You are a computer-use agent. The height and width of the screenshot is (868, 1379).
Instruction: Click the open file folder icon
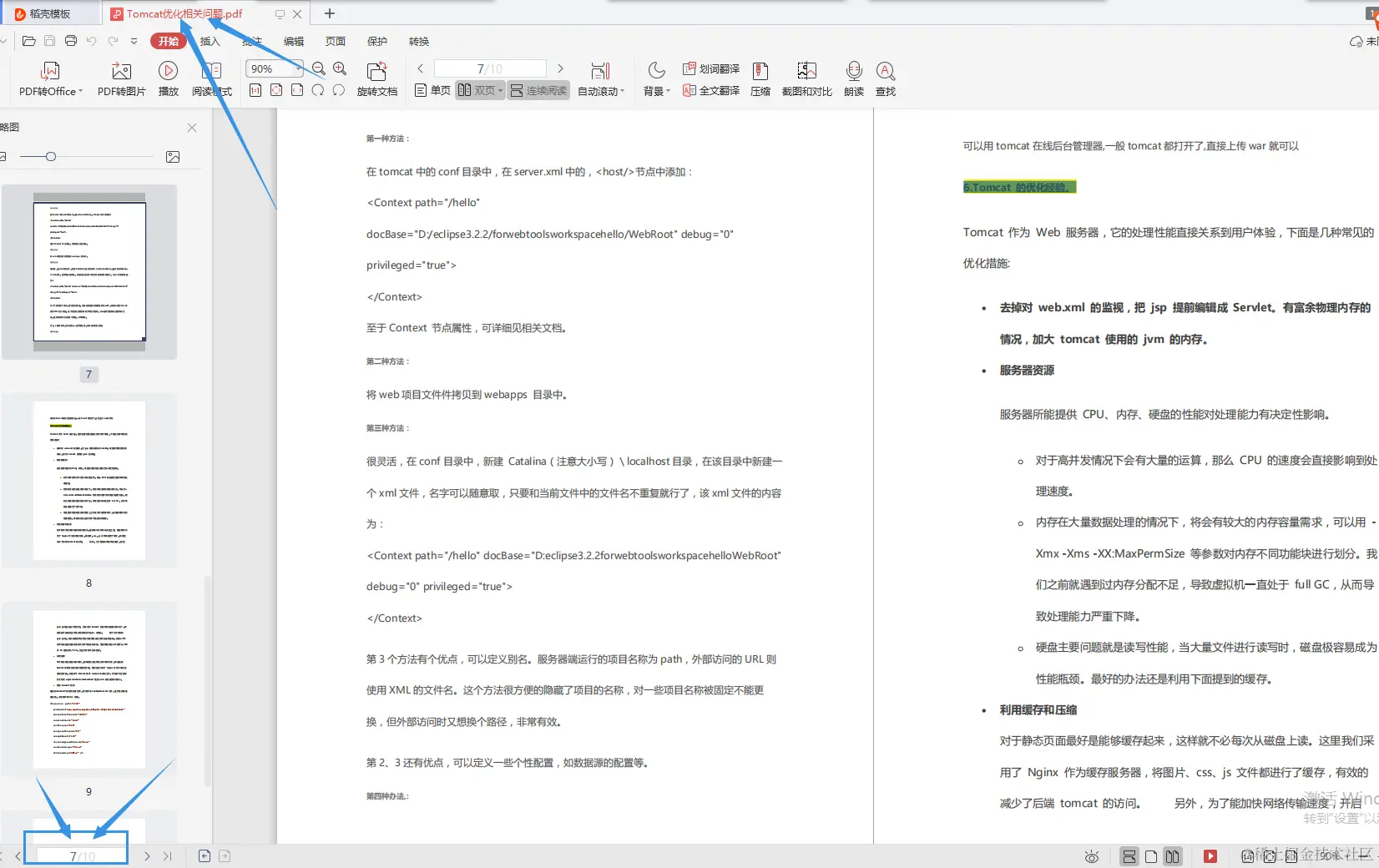(x=28, y=41)
